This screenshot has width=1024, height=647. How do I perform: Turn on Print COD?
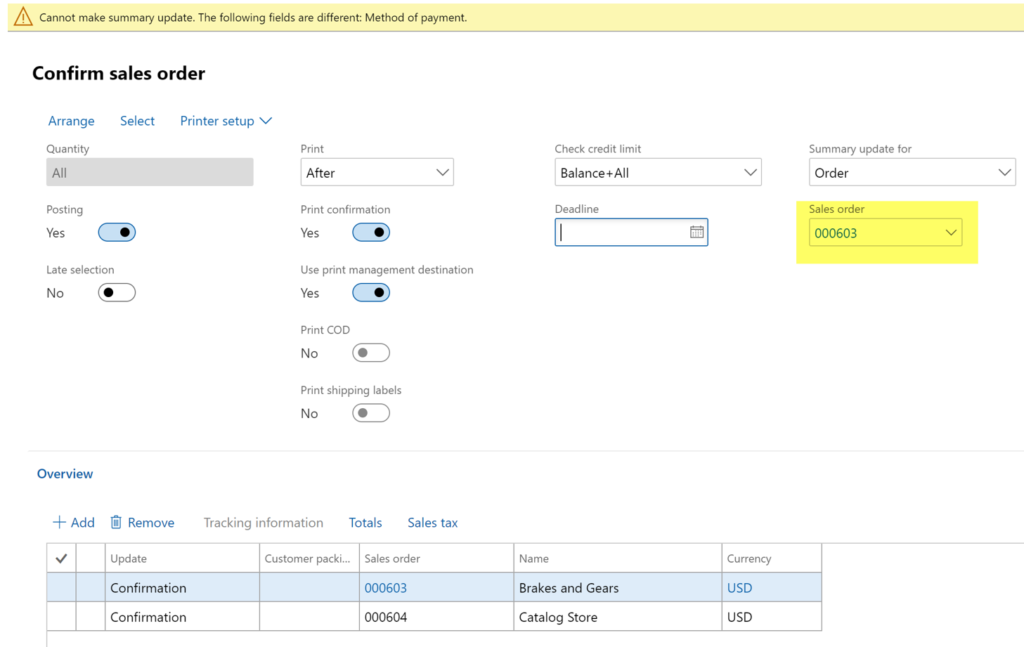(x=370, y=352)
